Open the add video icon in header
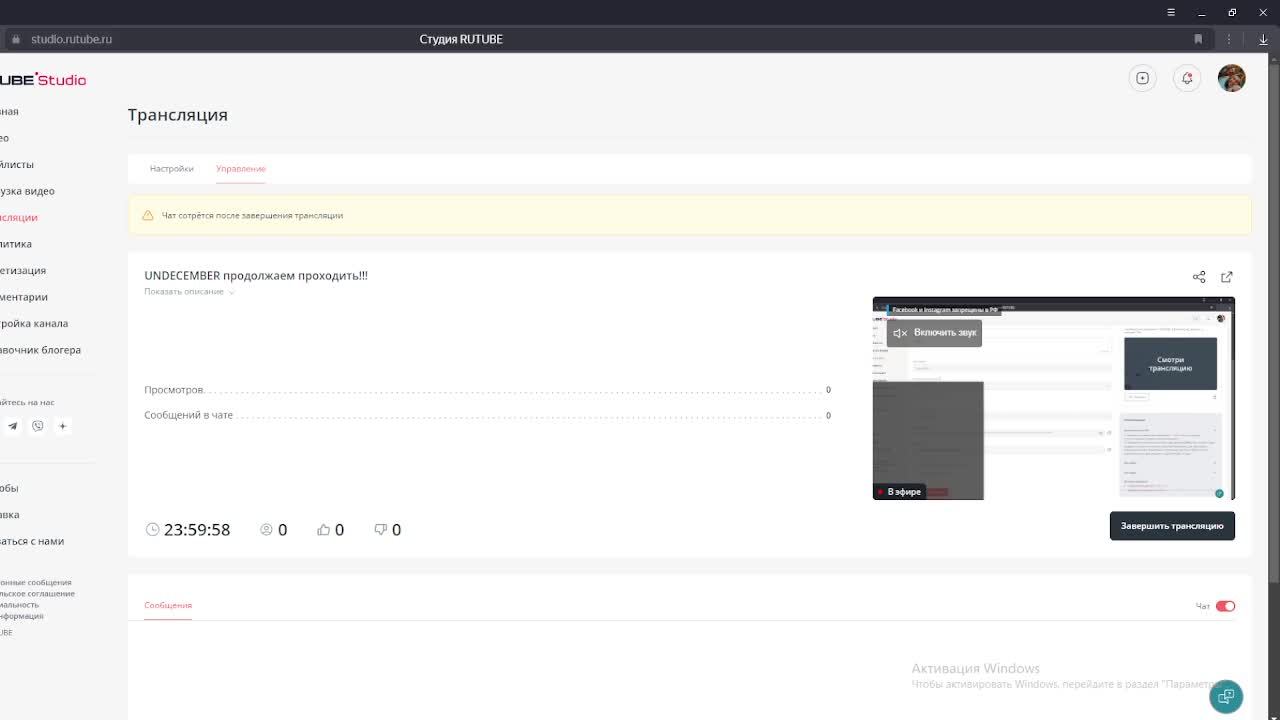 1142,78
